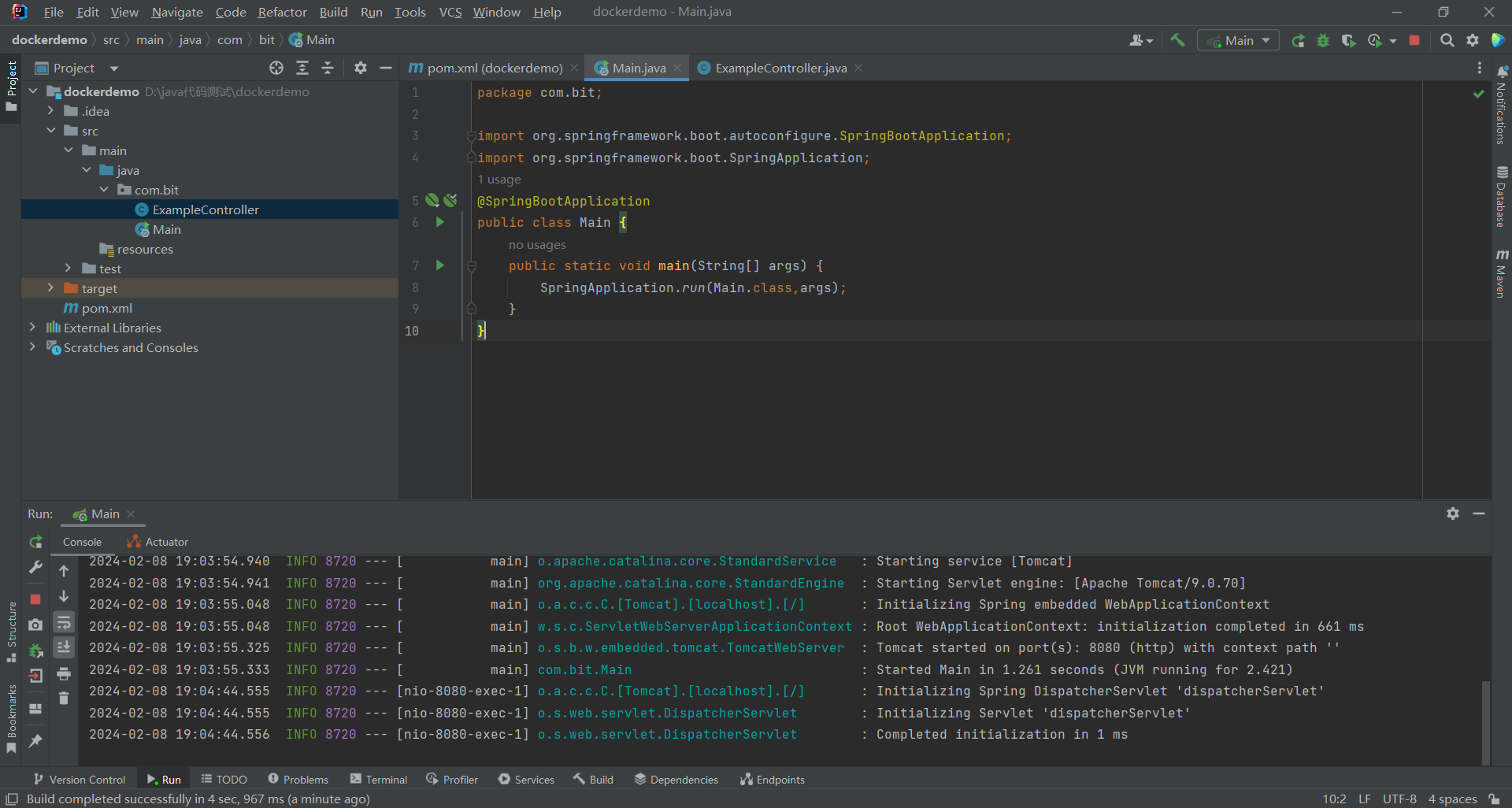
Task: Expand all in Project panel
Action: coord(302,69)
